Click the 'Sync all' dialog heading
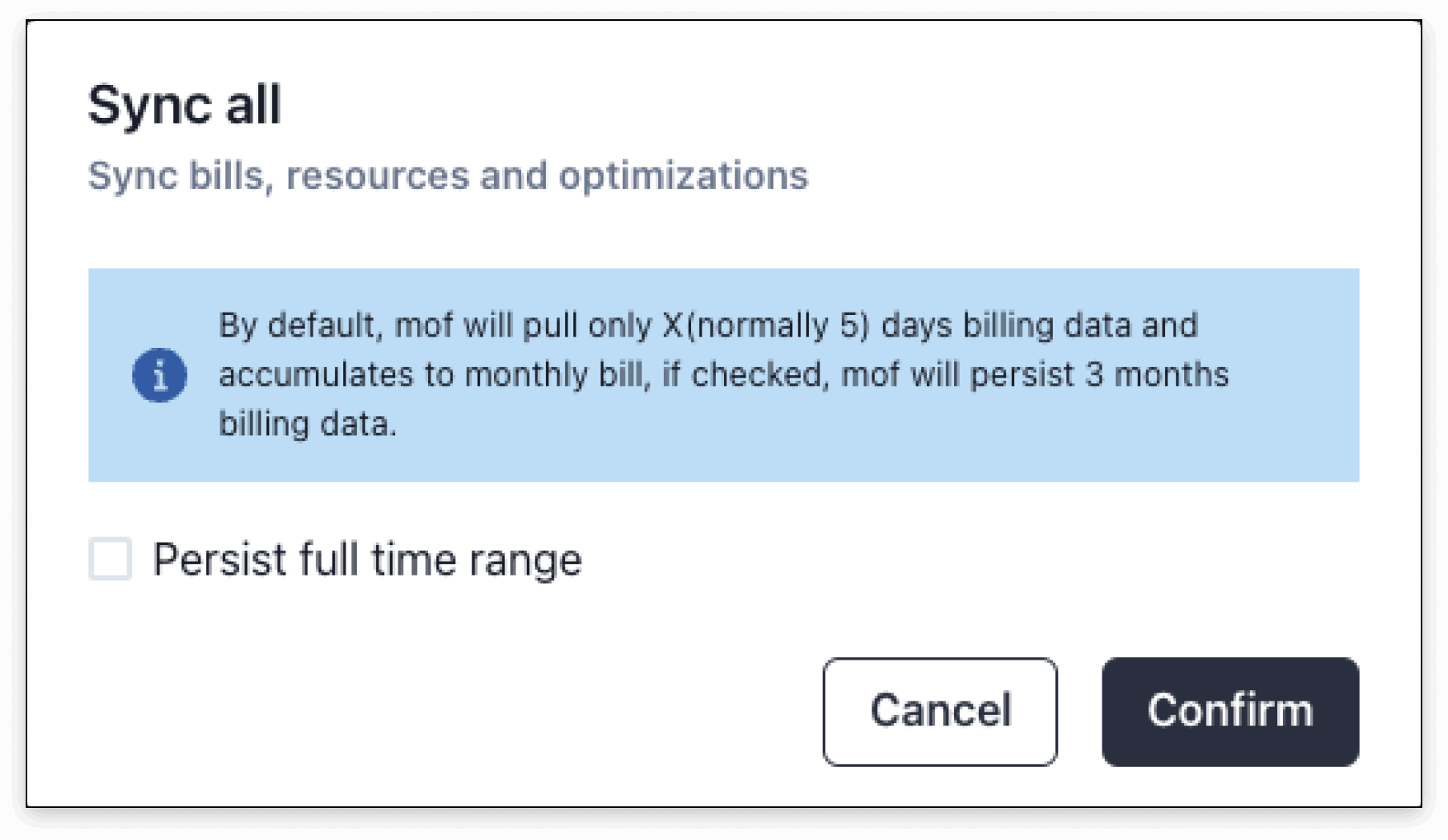This screenshot has height=840, width=1448. (184, 105)
